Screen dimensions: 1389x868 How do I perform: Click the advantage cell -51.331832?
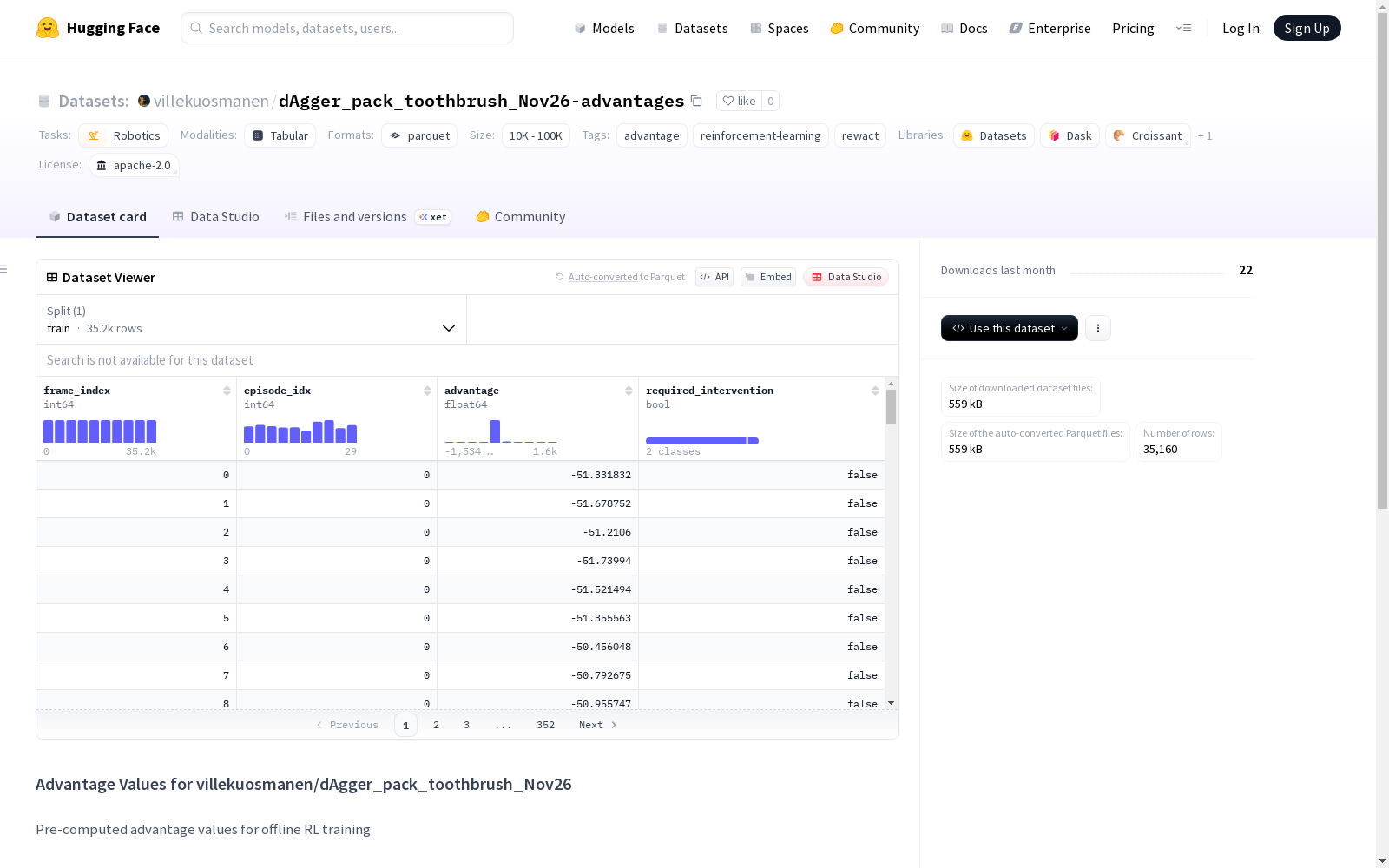(x=601, y=475)
